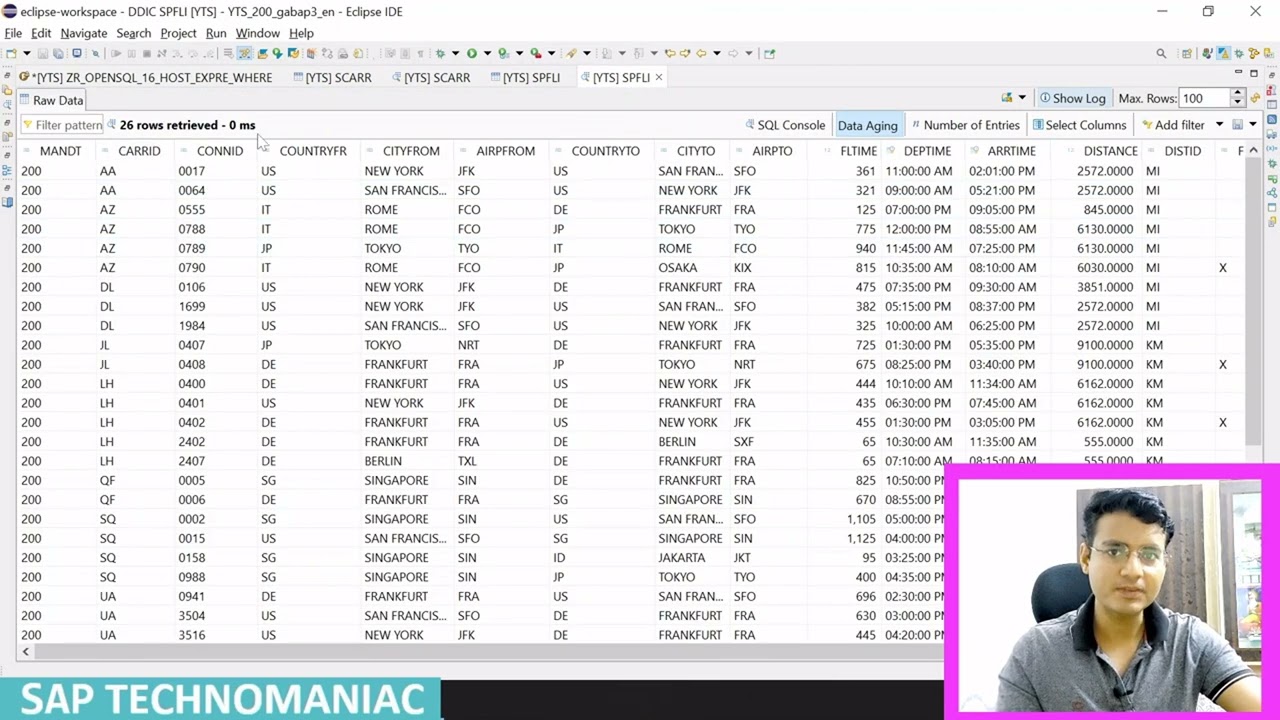Select the BERLIN cell in CITYFROM column
The height and width of the screenshot is (720, 1280).
coord(383,461)
